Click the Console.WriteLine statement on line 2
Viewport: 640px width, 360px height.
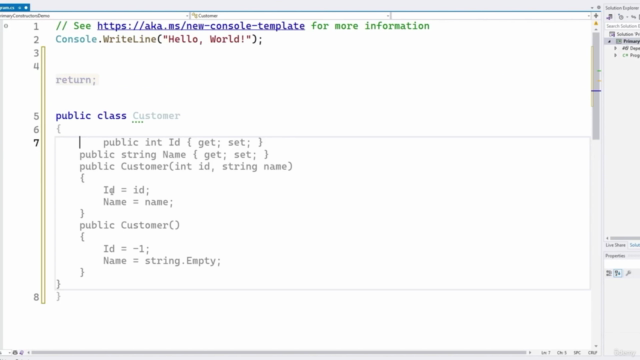coord(159,39)
